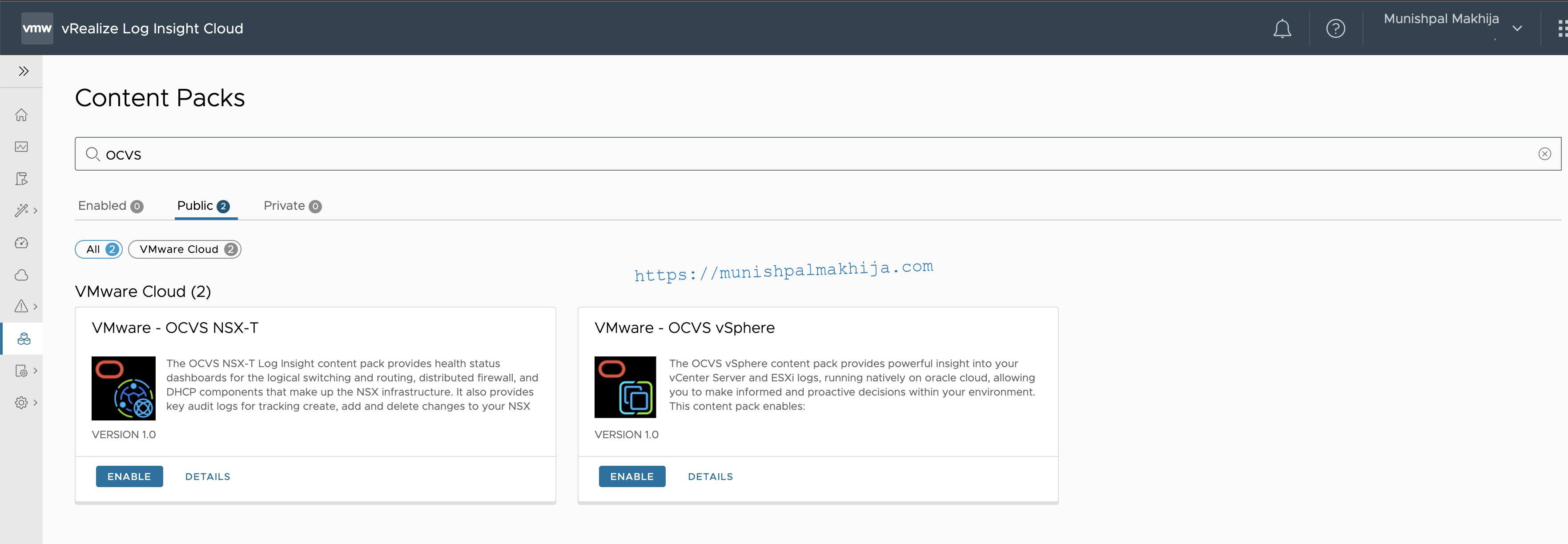Switch to the Private tab
1568x544 pixels.
(292, 206)
